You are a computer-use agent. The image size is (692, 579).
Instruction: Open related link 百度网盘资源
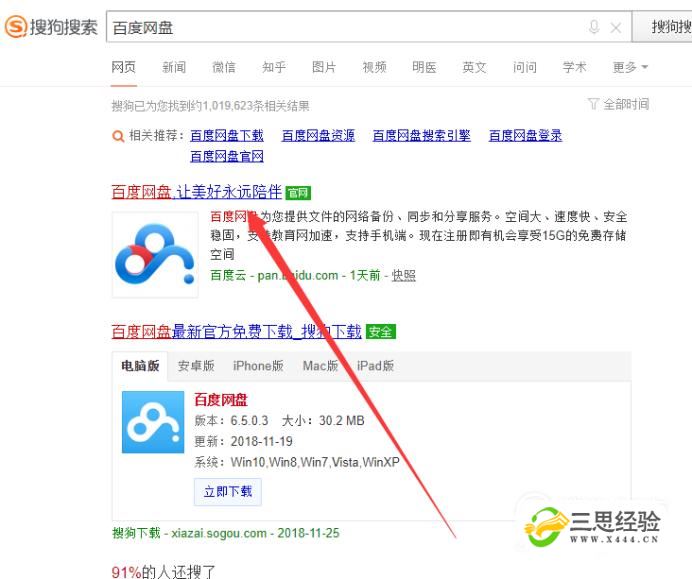click(318, 135)
